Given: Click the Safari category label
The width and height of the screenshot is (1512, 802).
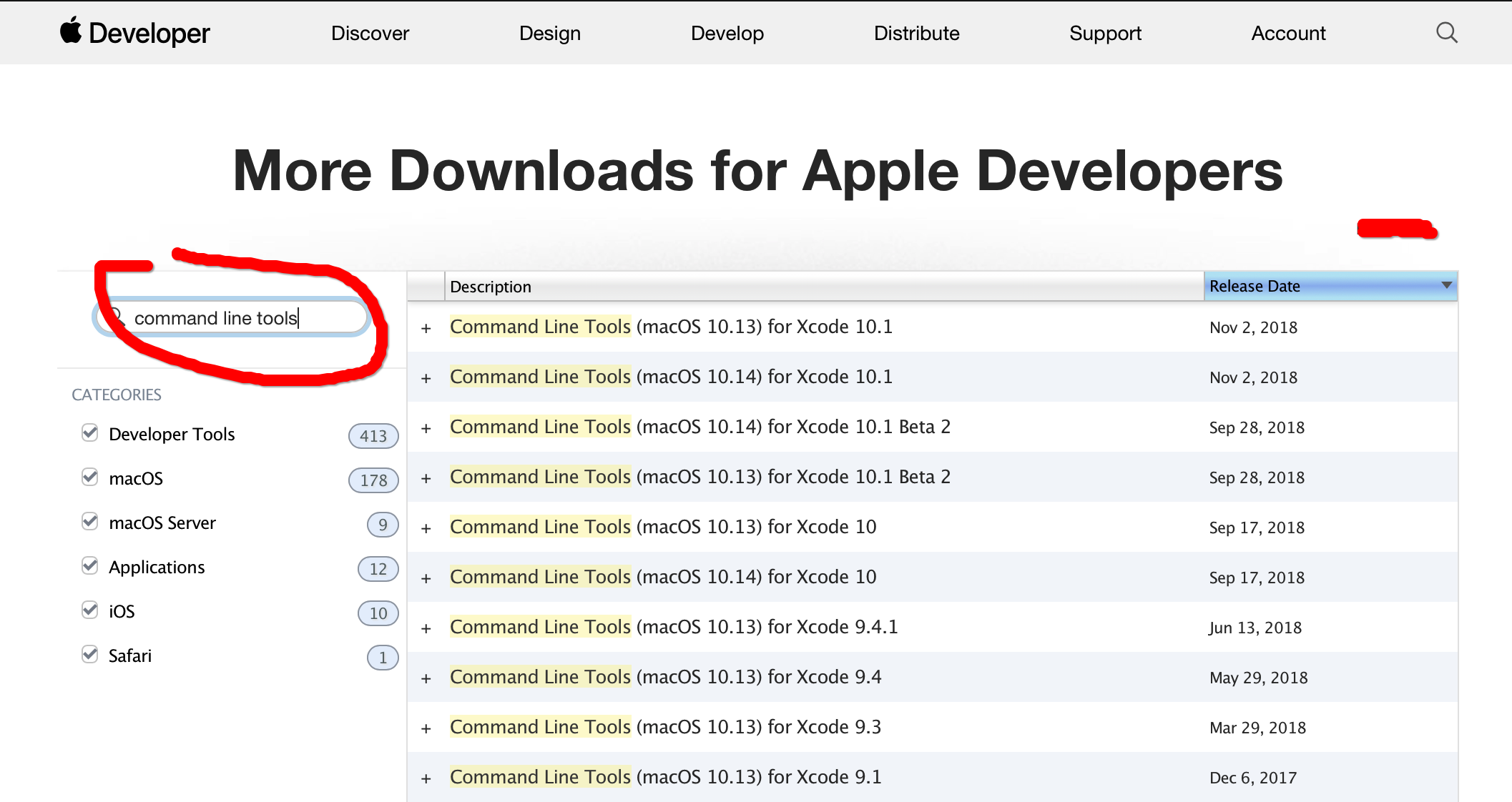Looking at the screenshot, I should click(130, 655).
